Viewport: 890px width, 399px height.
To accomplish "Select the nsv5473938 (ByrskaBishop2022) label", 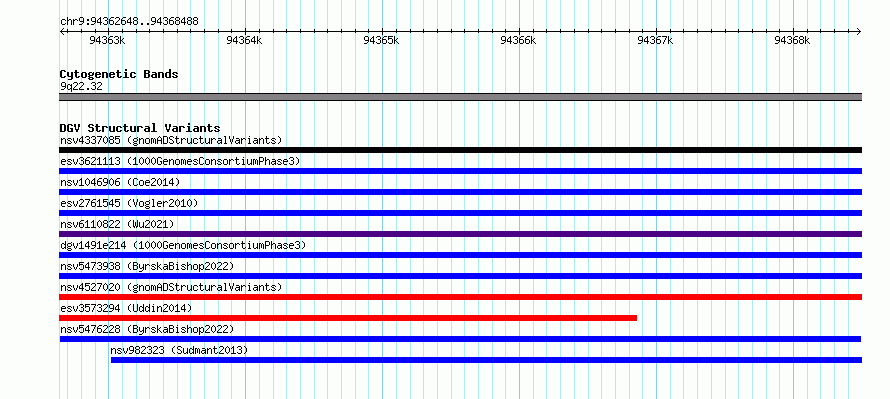I will coord(147,266).
